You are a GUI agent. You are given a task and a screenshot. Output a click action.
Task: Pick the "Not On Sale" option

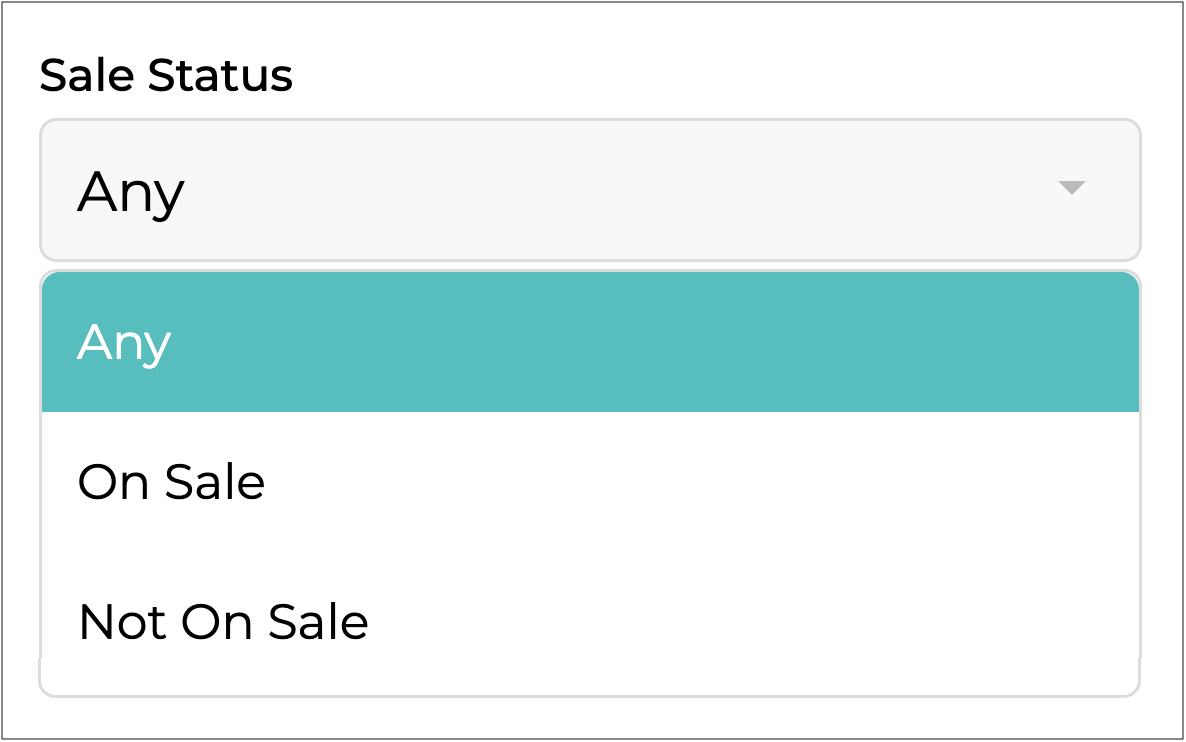590,621
